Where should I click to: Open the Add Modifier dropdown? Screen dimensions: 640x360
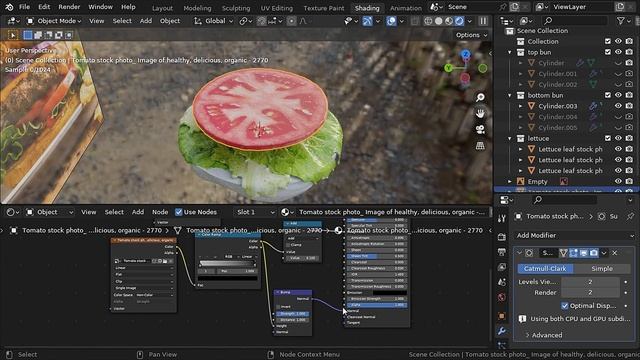575,236
